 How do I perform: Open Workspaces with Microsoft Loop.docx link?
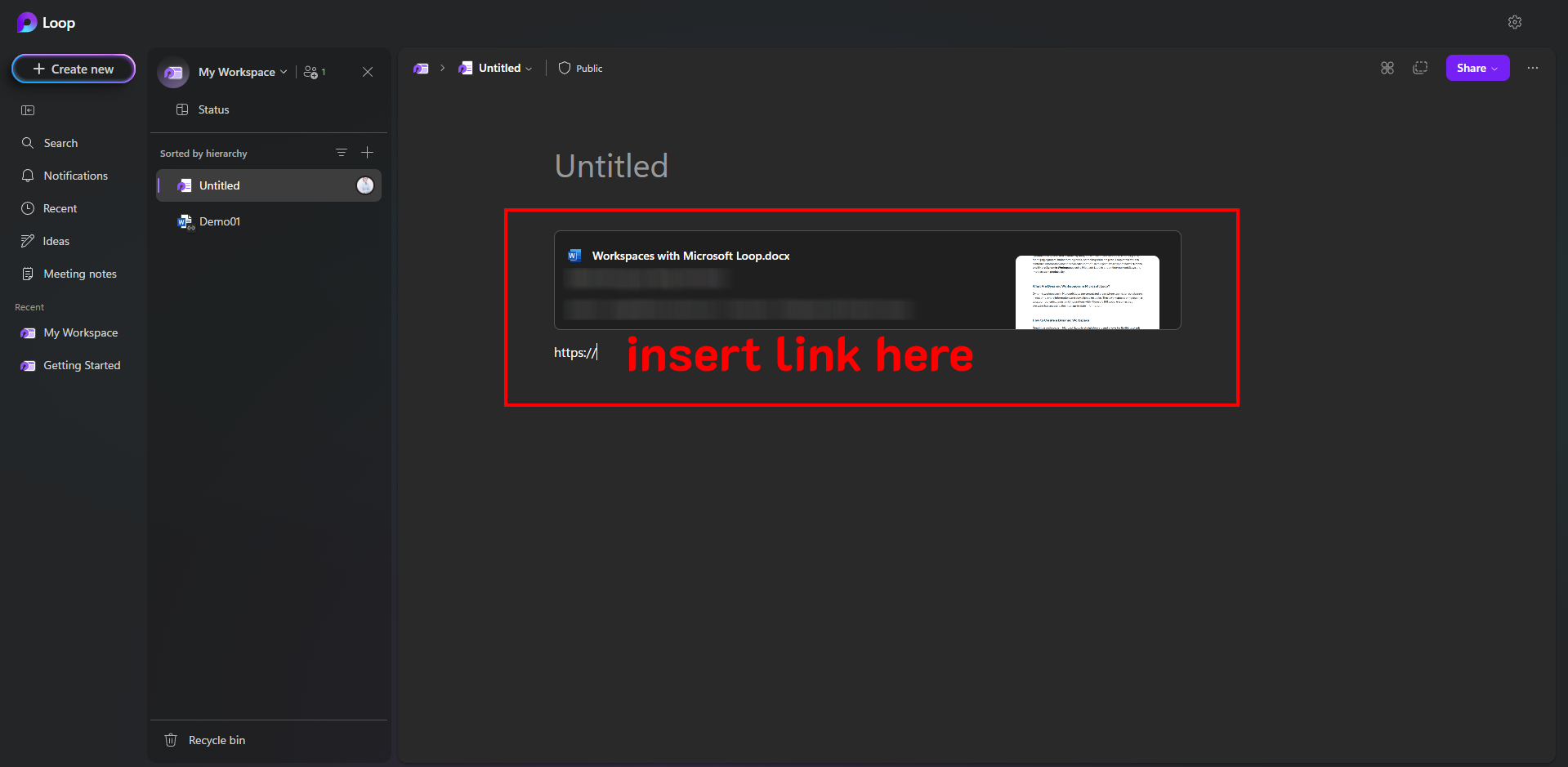[x=690, y=256]
